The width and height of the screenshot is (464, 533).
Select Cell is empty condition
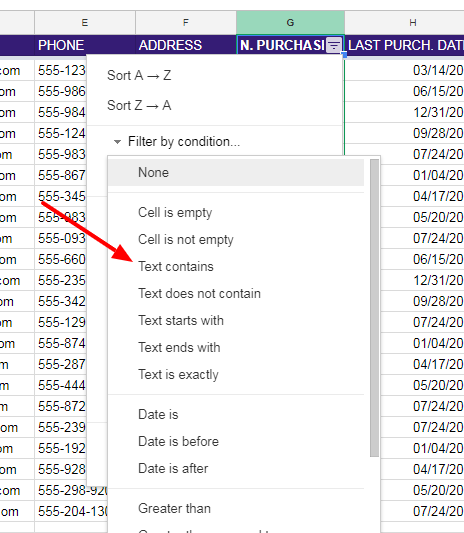tap(236, 212)
